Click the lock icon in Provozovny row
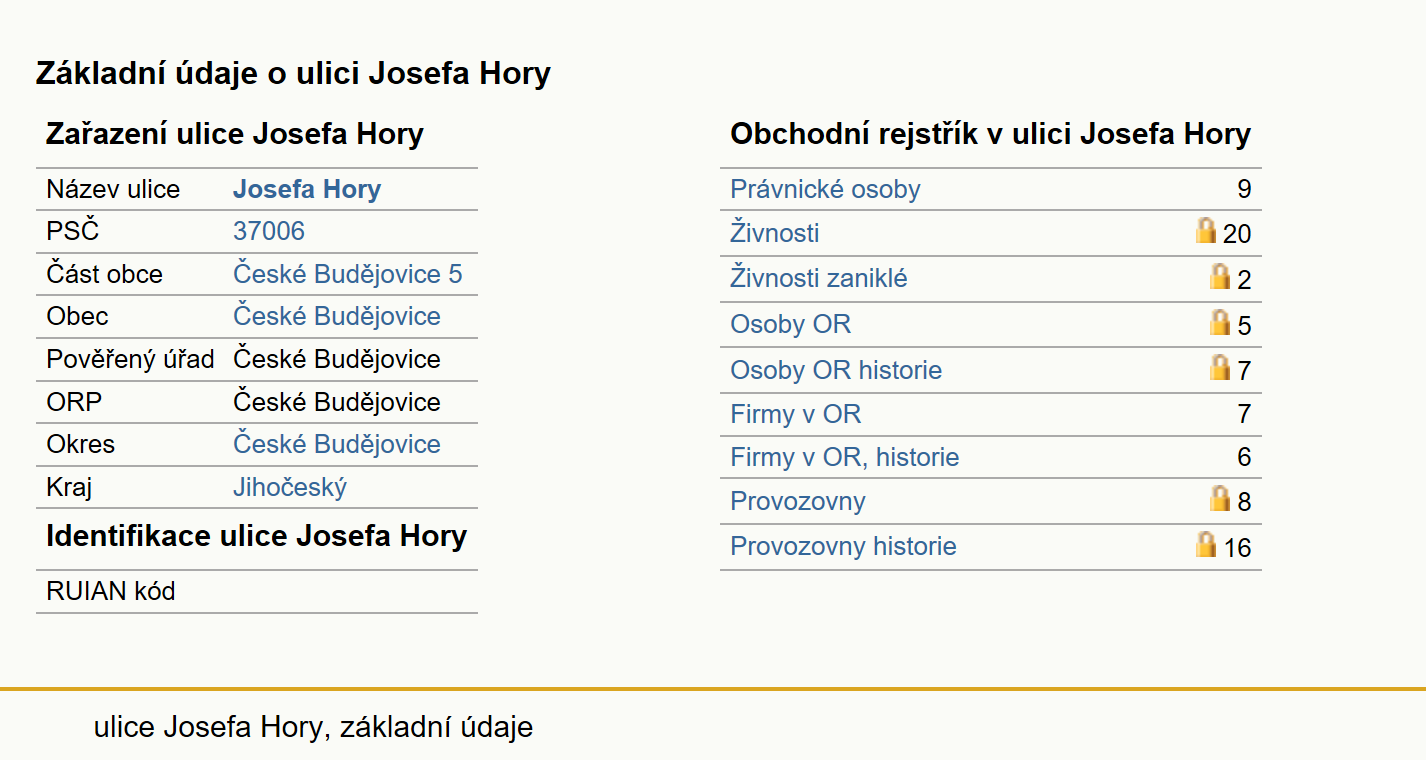 [1220, 498]
